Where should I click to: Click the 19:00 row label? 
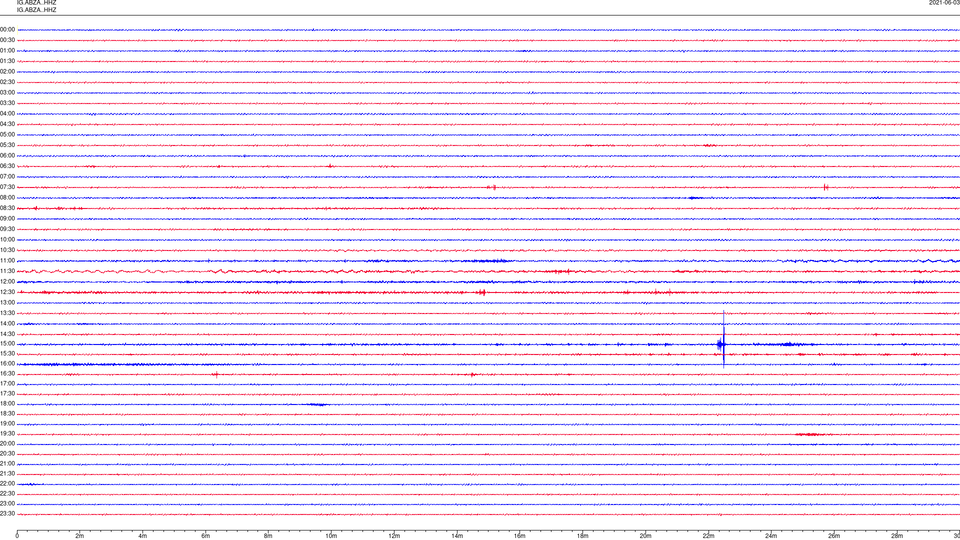click(x=7, y=424)
